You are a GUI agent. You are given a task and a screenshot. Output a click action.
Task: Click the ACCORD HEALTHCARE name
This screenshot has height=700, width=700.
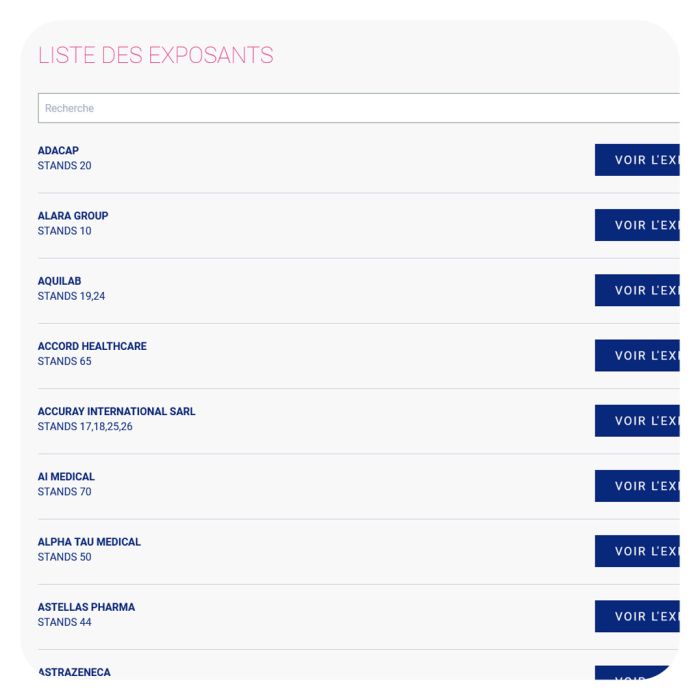(x=92, y=346)
